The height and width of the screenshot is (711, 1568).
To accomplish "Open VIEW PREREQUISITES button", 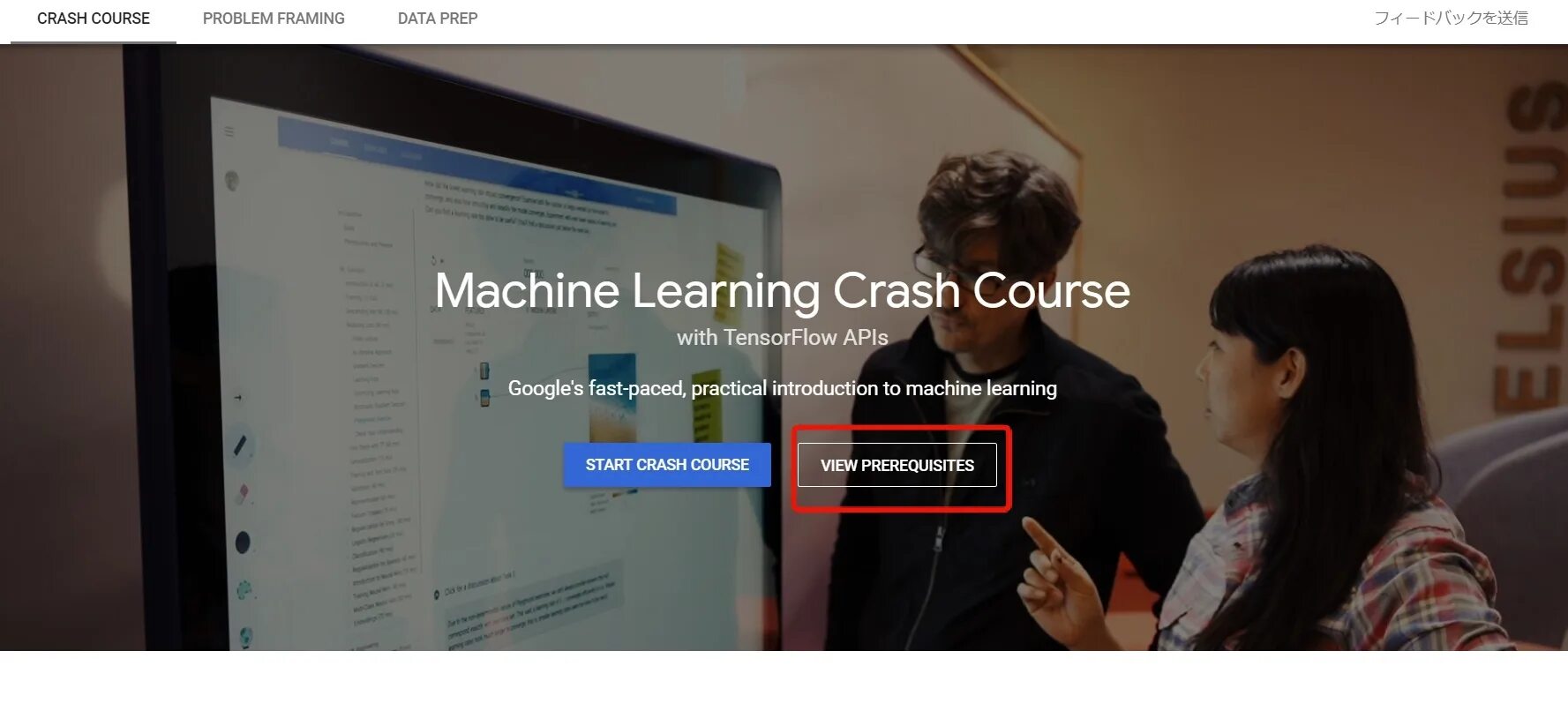I will [x=897, y=465].
